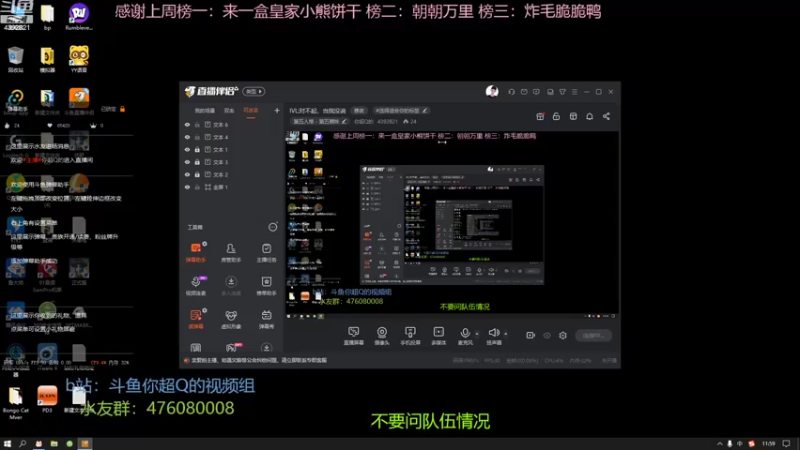The width and height of the screenshot is (800, 450).
Task: Expand the speaker options arrow
Action: (506, 334)
